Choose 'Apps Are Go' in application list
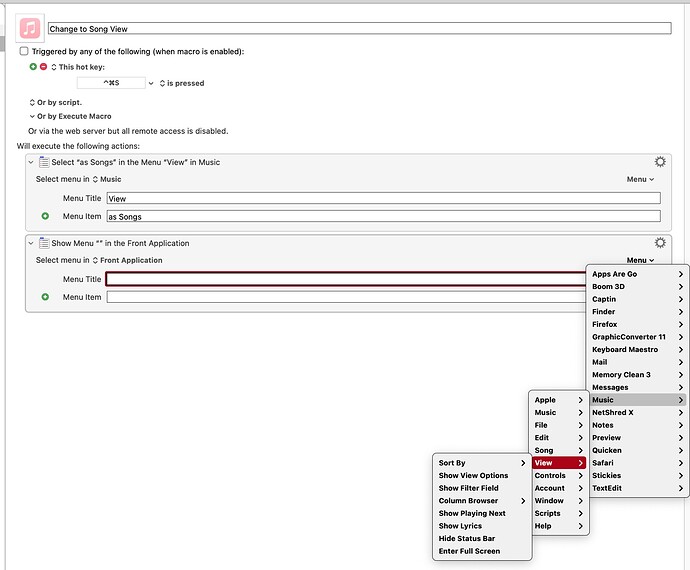The width and height of the screenshot is (690, 570). pyautogui.click(x=637, y=274)
